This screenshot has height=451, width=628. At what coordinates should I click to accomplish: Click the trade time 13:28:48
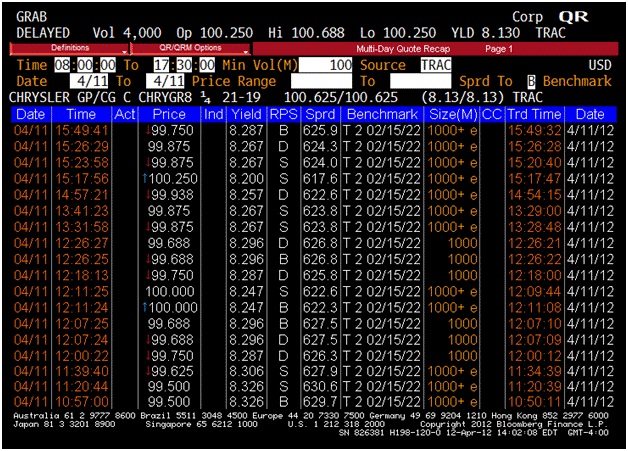pyautogui.click(x=535, y=227)
